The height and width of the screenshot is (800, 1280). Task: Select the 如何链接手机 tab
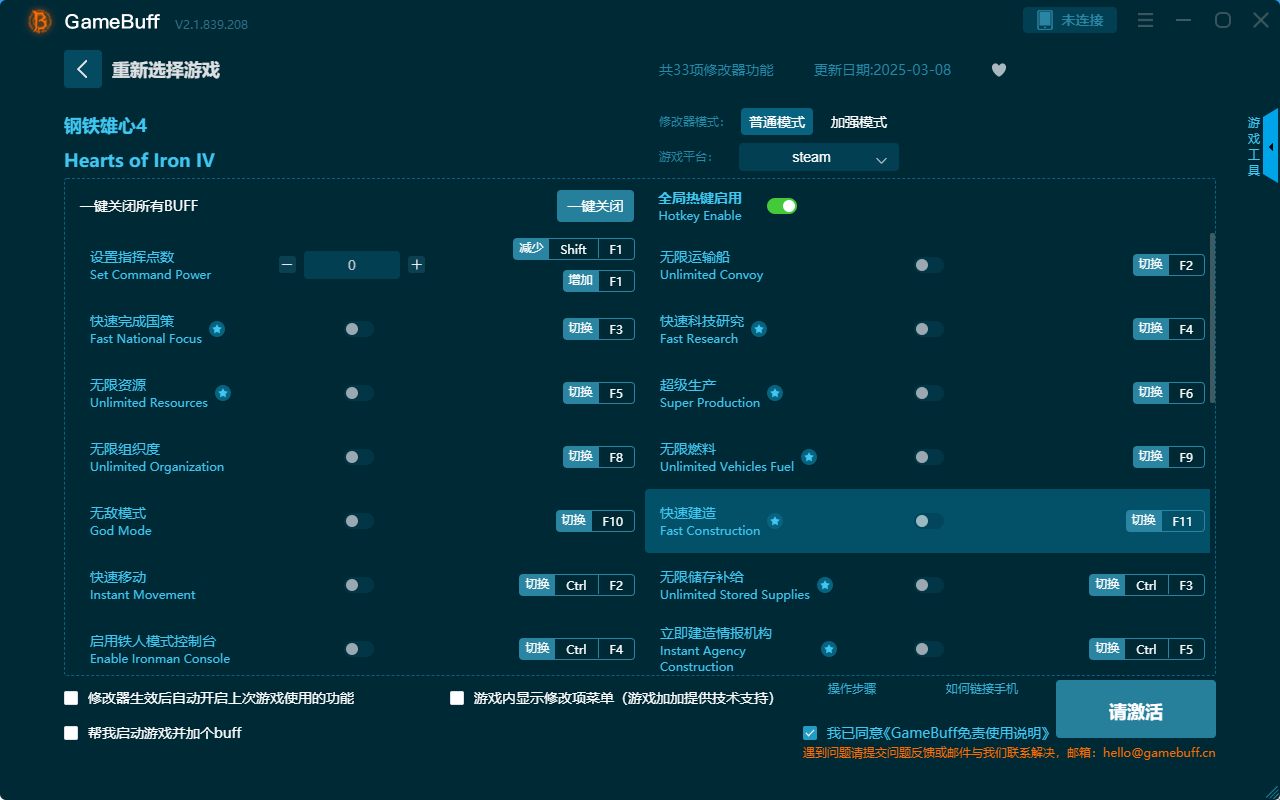pos(981,689)
